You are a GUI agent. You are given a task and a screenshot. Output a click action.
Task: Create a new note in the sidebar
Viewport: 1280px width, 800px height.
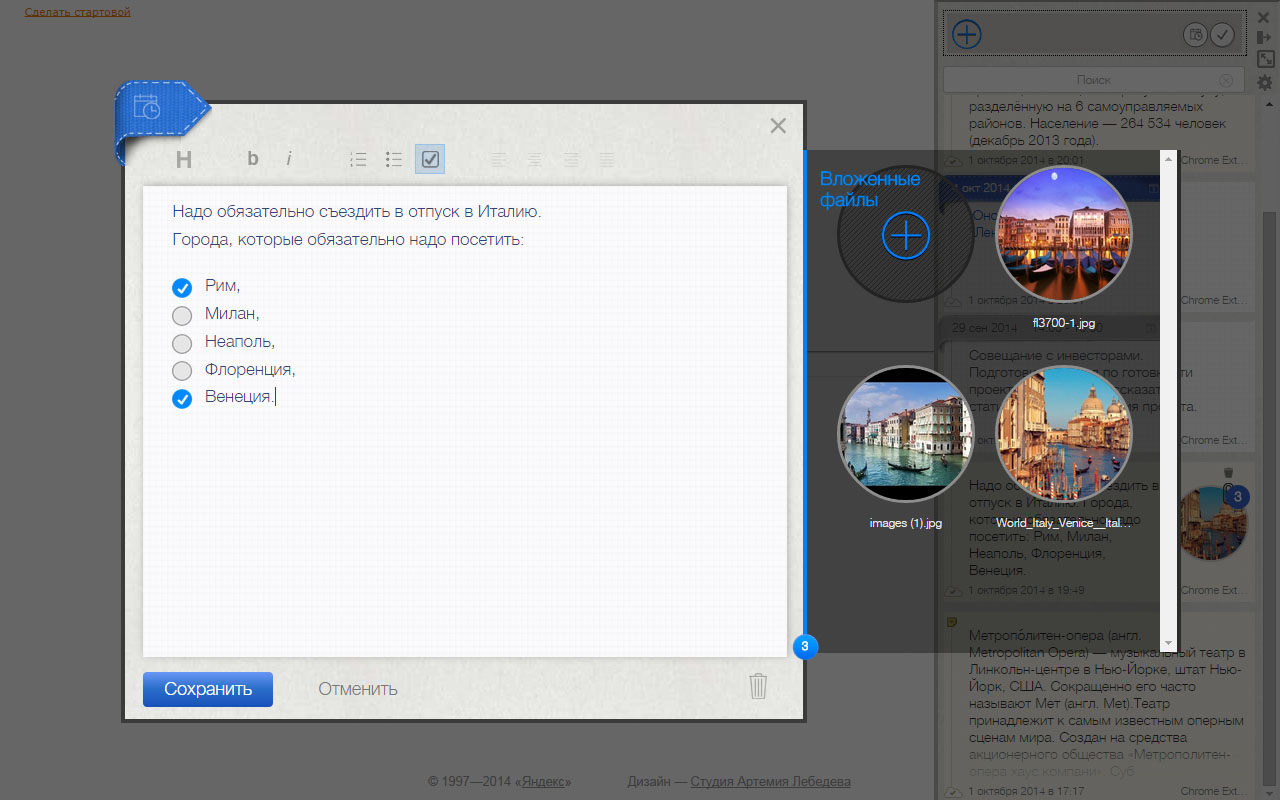click(966, 34)
